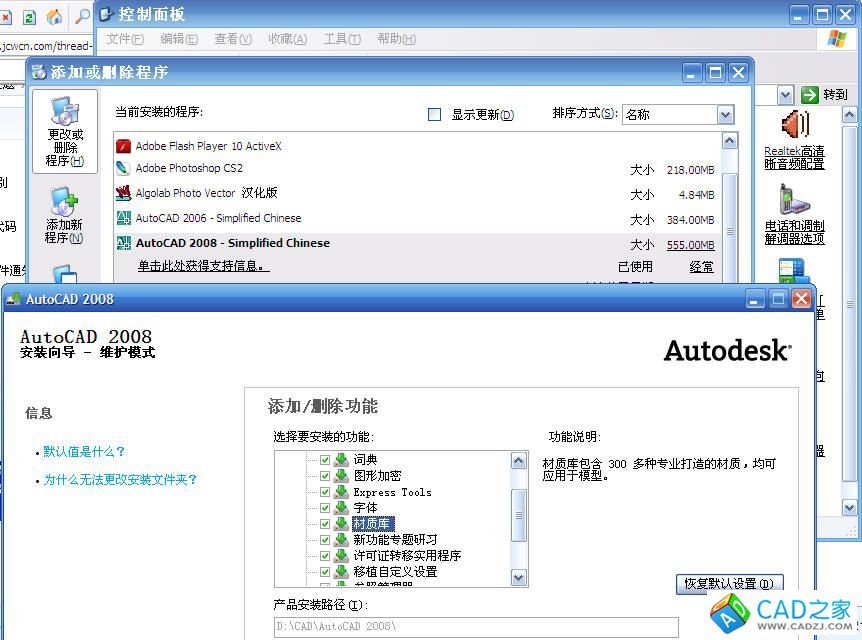Image resolution: width=862 pixels, height=640 pixels.
Task: Open the address bar dropdown arrow beside Go
Action: tap(785, 94)
